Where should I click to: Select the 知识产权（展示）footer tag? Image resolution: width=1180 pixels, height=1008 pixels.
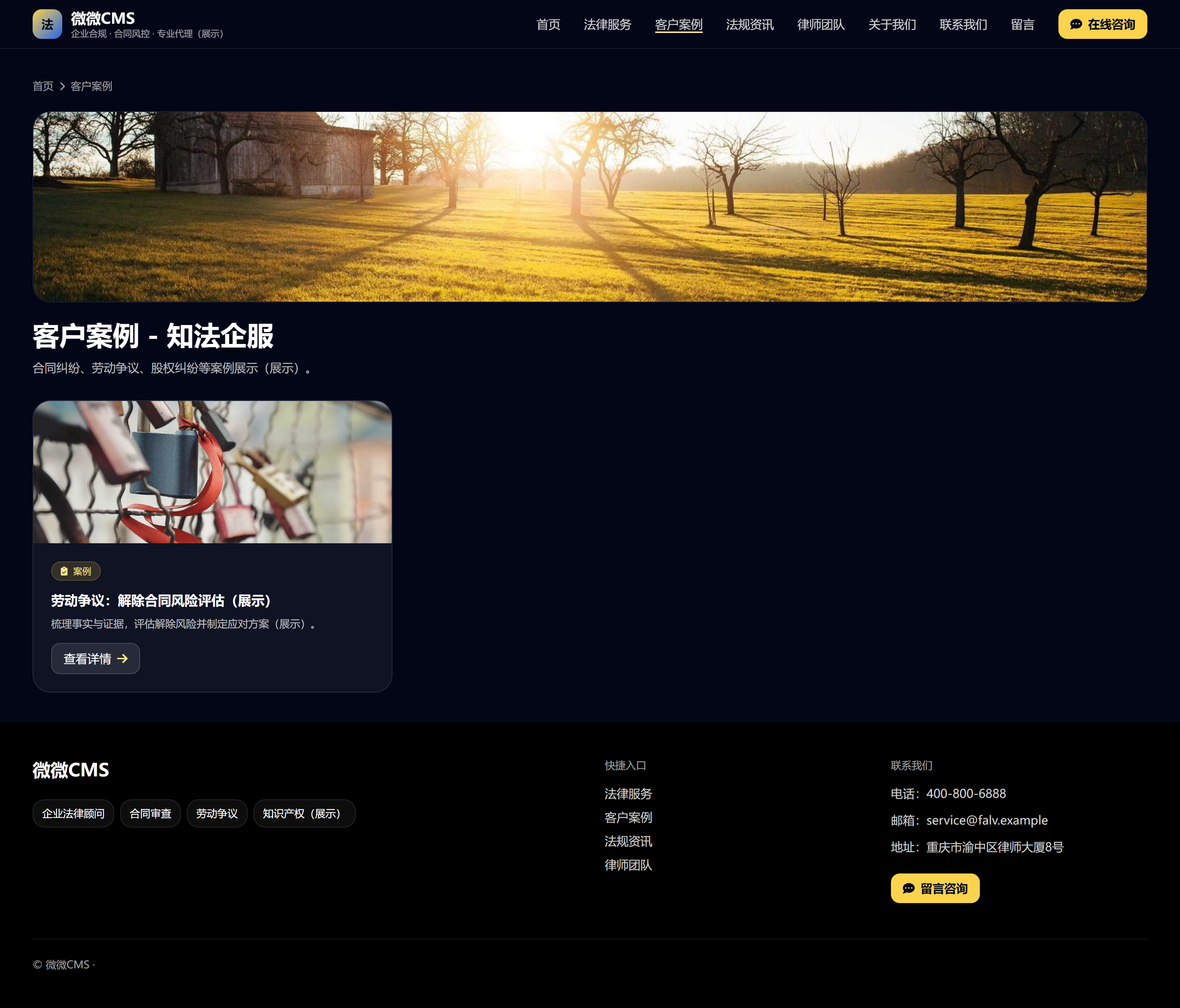[x=304, y=814]
